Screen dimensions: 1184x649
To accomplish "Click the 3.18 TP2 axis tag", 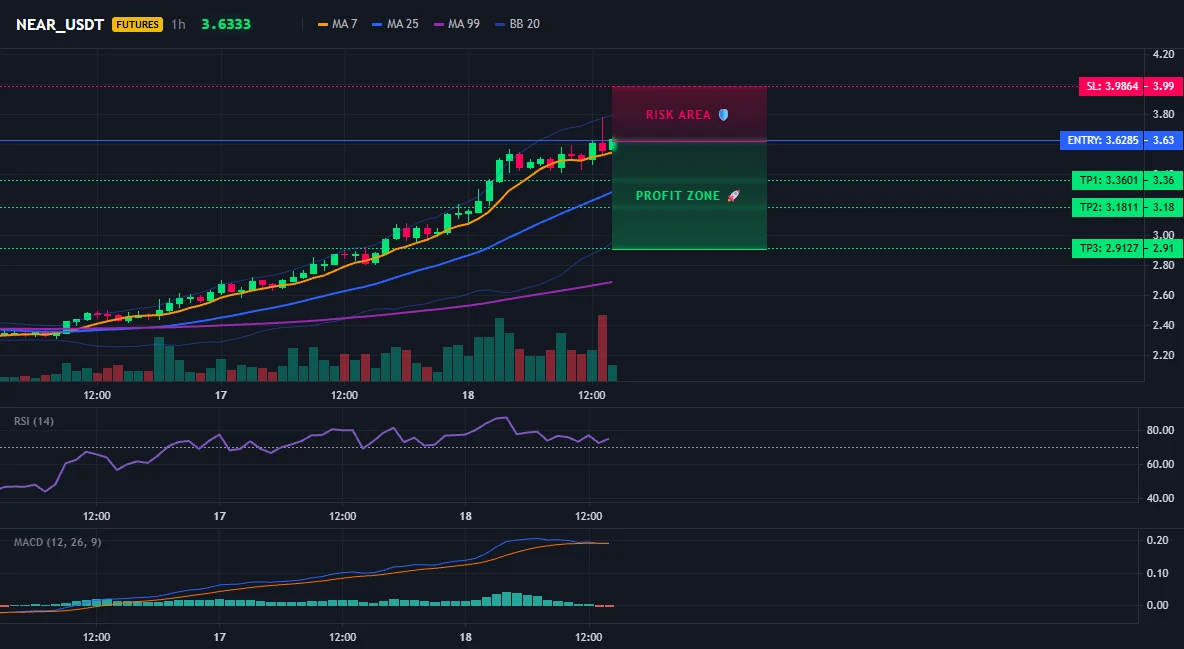I will click(x=1163, y=207).
